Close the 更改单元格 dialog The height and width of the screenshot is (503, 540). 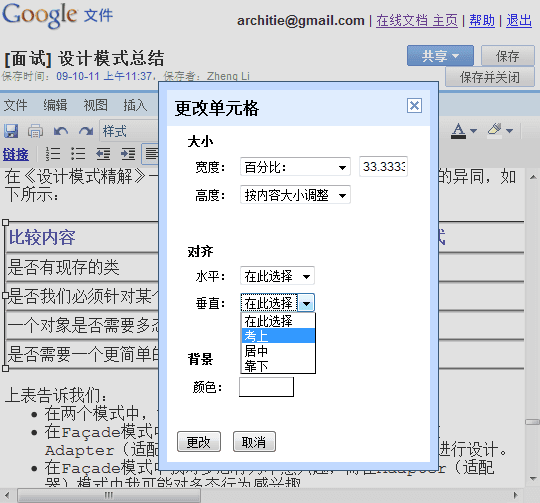click(414, 105)
